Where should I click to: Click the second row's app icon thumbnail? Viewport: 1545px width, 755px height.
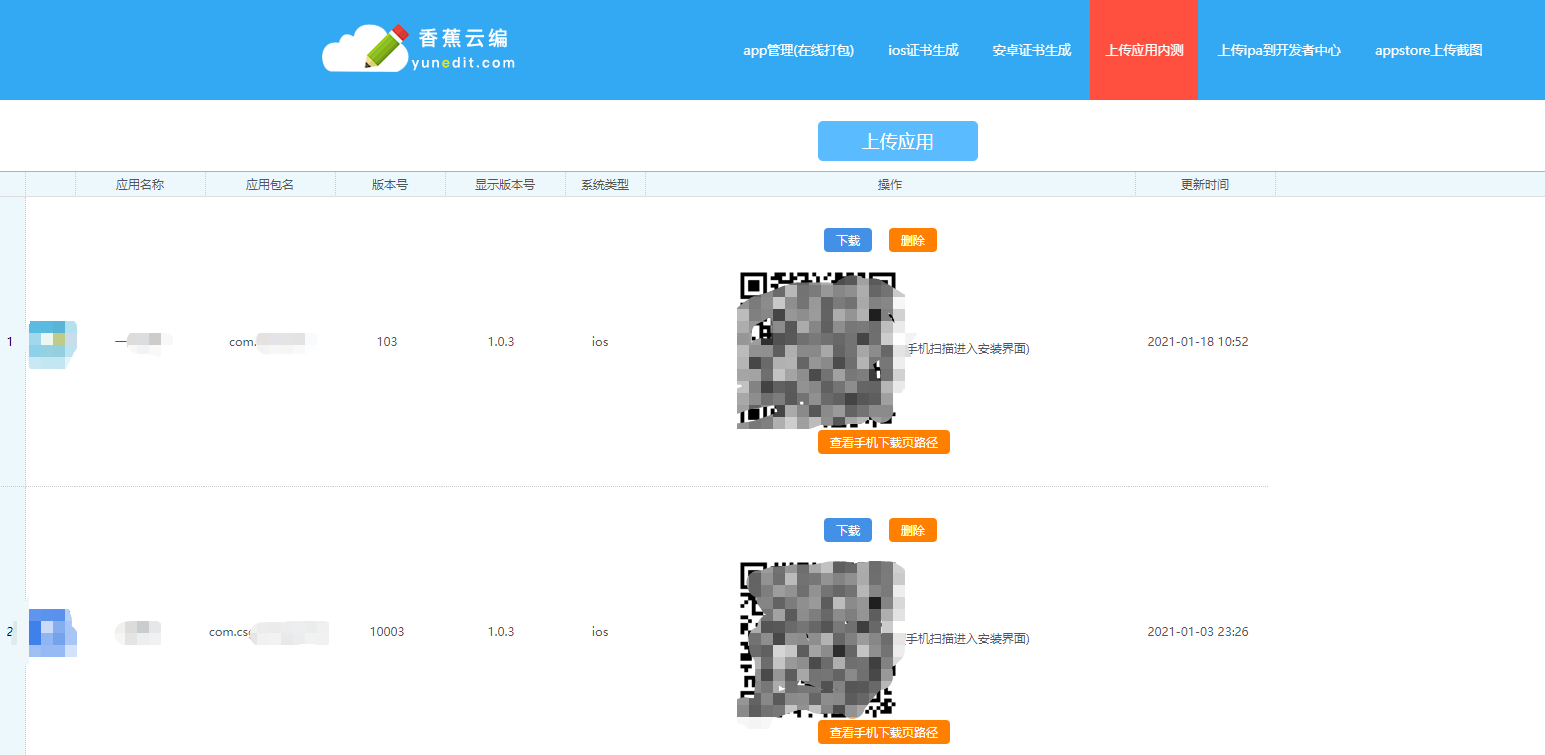(x=54, y=632)
